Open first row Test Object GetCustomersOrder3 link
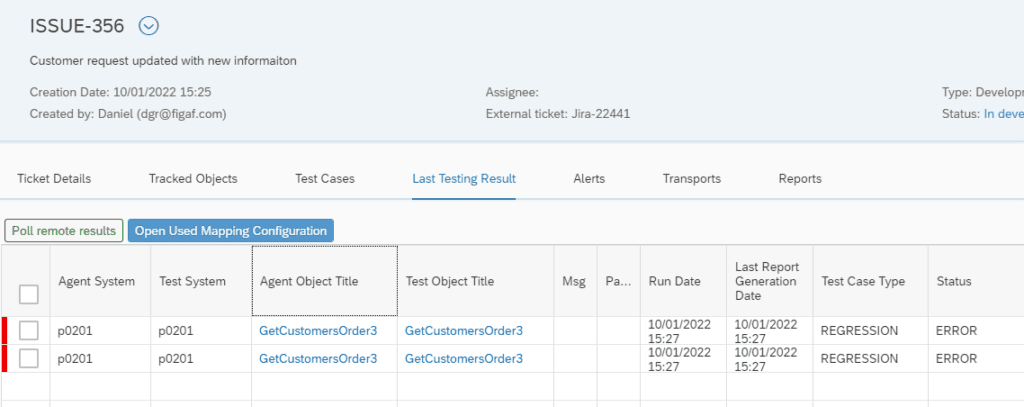The width and height of the screenshot is (1024, 407). pos(464,331)
